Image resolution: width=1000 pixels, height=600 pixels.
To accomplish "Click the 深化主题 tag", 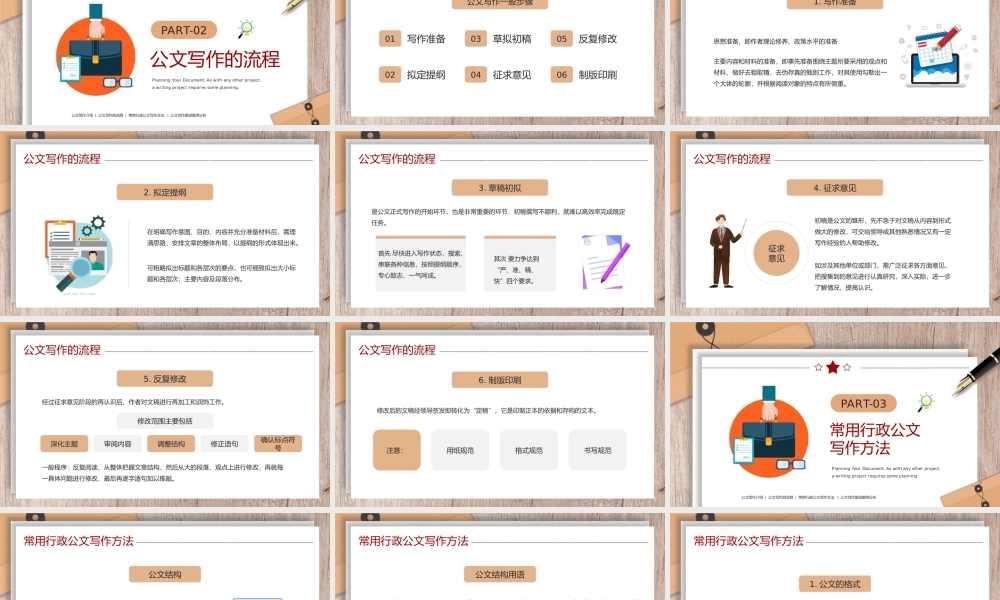I will (64, 444).
